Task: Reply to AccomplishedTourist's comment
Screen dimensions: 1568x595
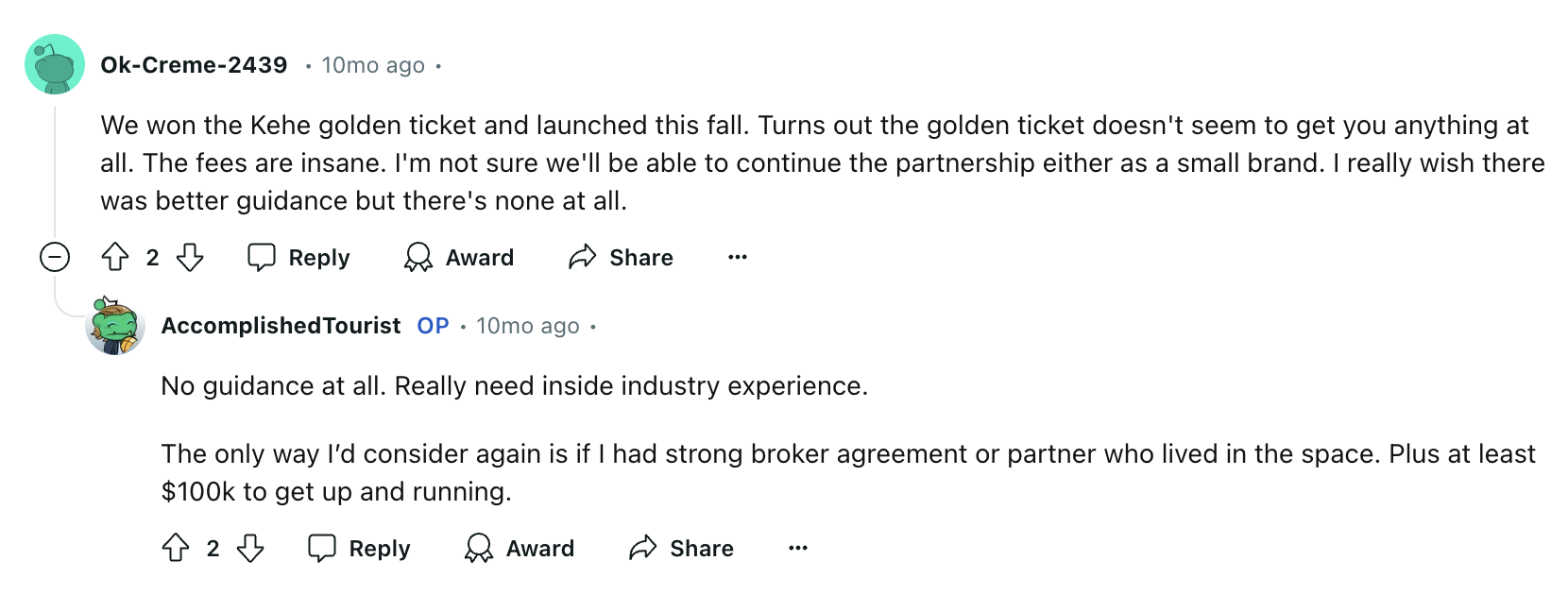Action: [x=359, y=548]
